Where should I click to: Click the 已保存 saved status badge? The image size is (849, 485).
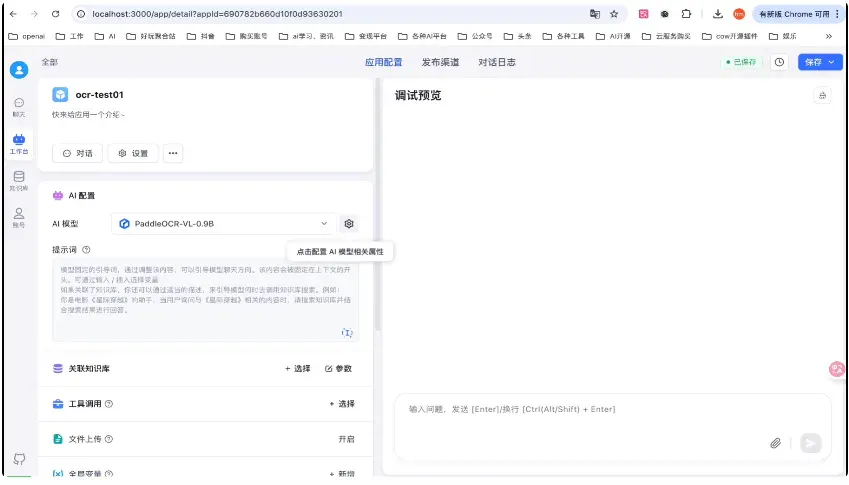(741, 62)
